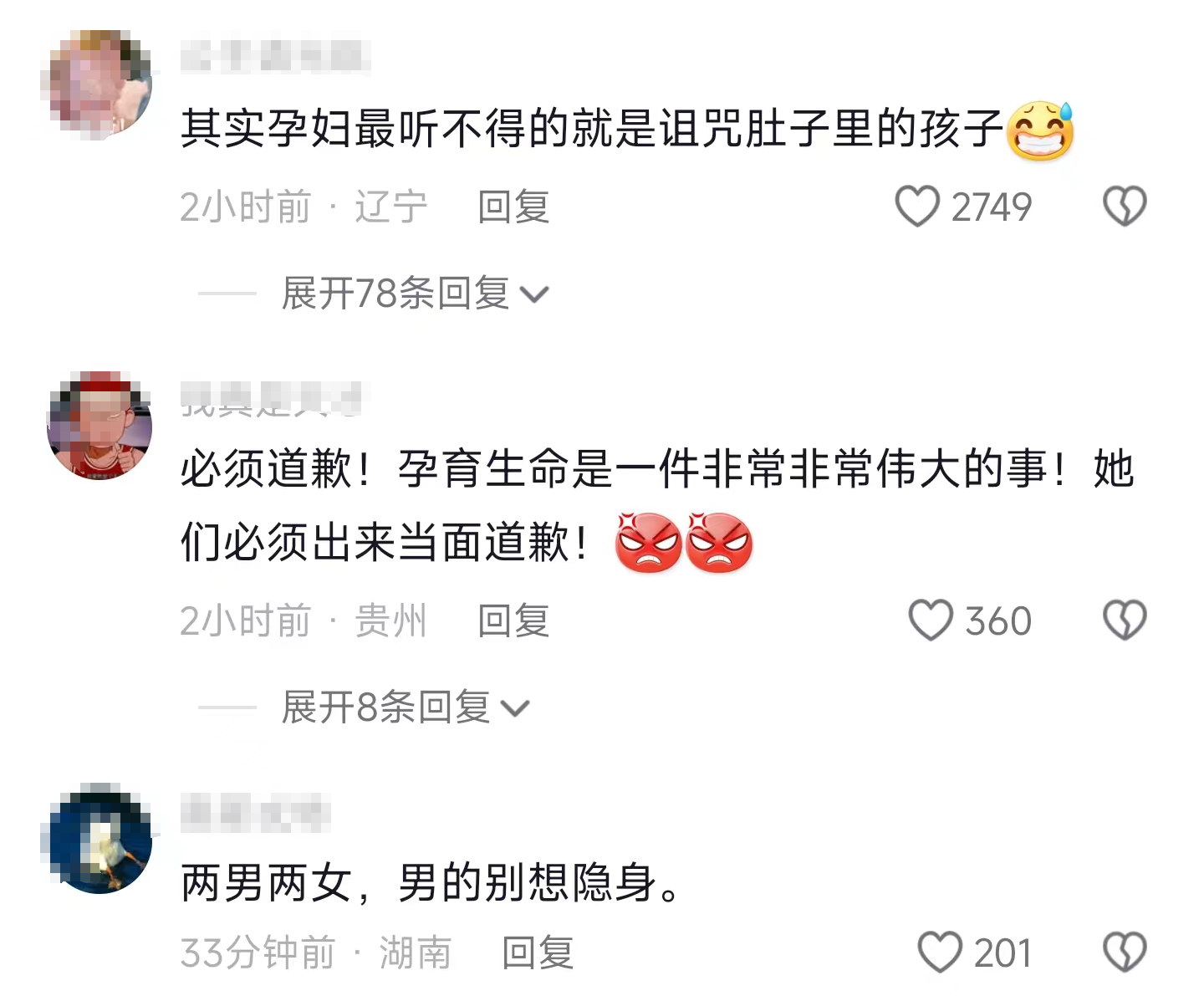Open the first commenter's avatar
The image size is (1204, 996).
coord(97,84)
